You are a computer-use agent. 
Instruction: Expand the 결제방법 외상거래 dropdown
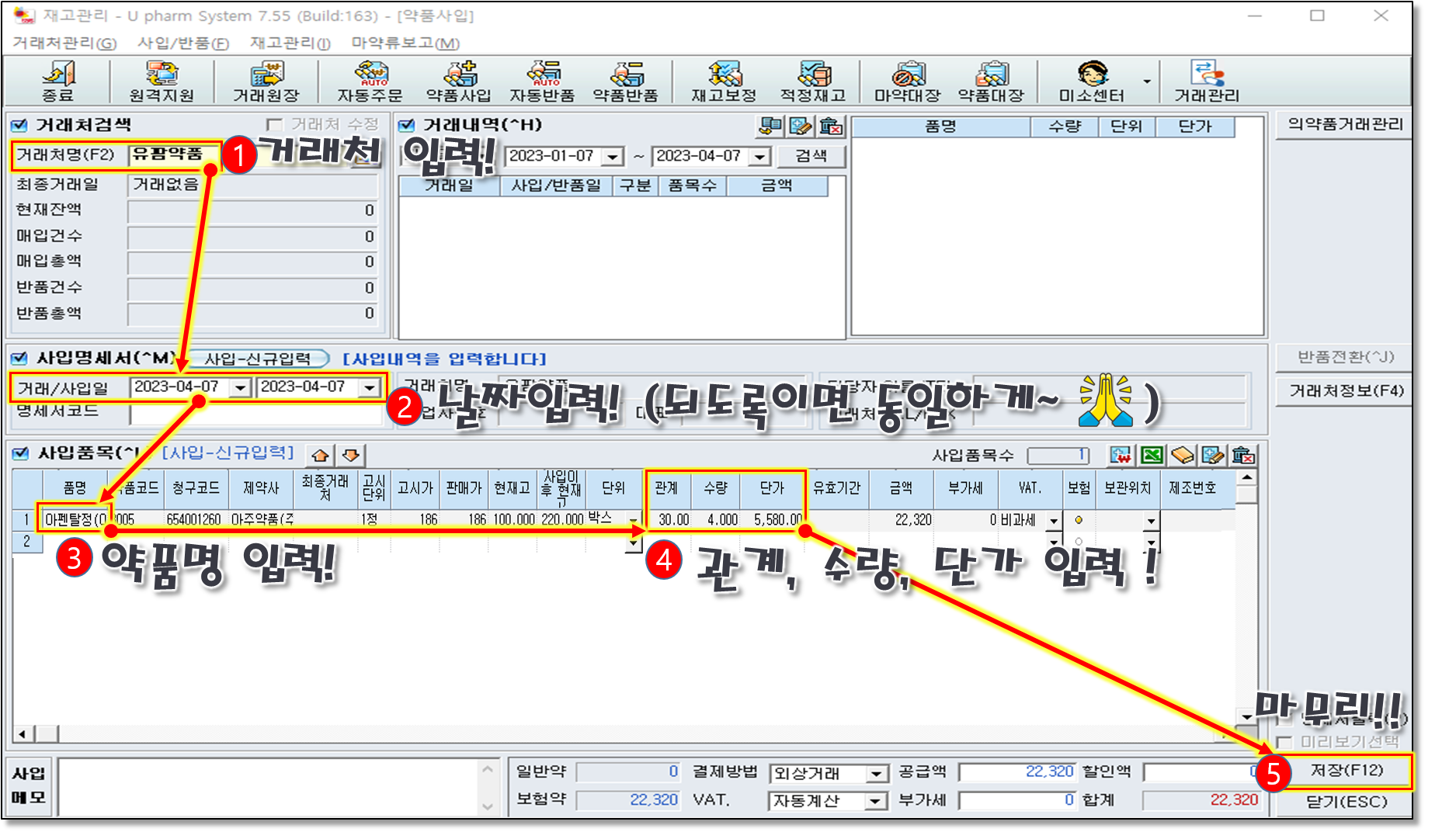tap(876, 774)
